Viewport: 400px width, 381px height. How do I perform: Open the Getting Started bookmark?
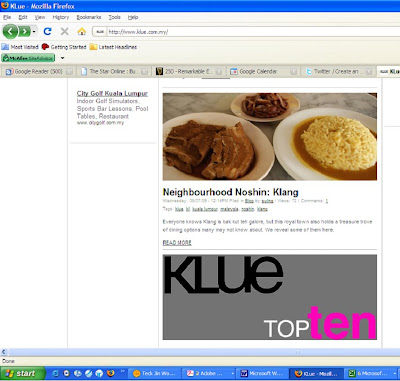coord(64,47)
